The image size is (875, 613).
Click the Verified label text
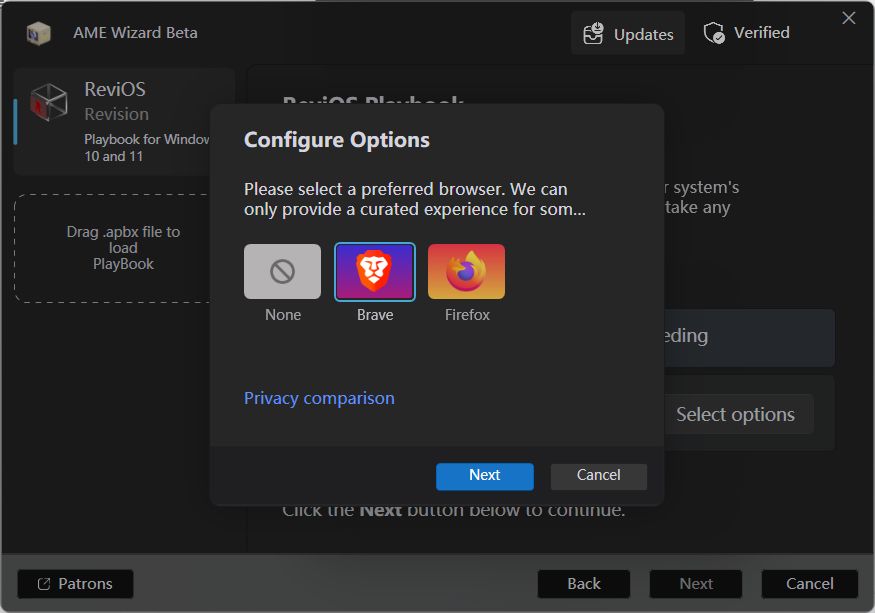pyautogui.click(x=762, y=32)
